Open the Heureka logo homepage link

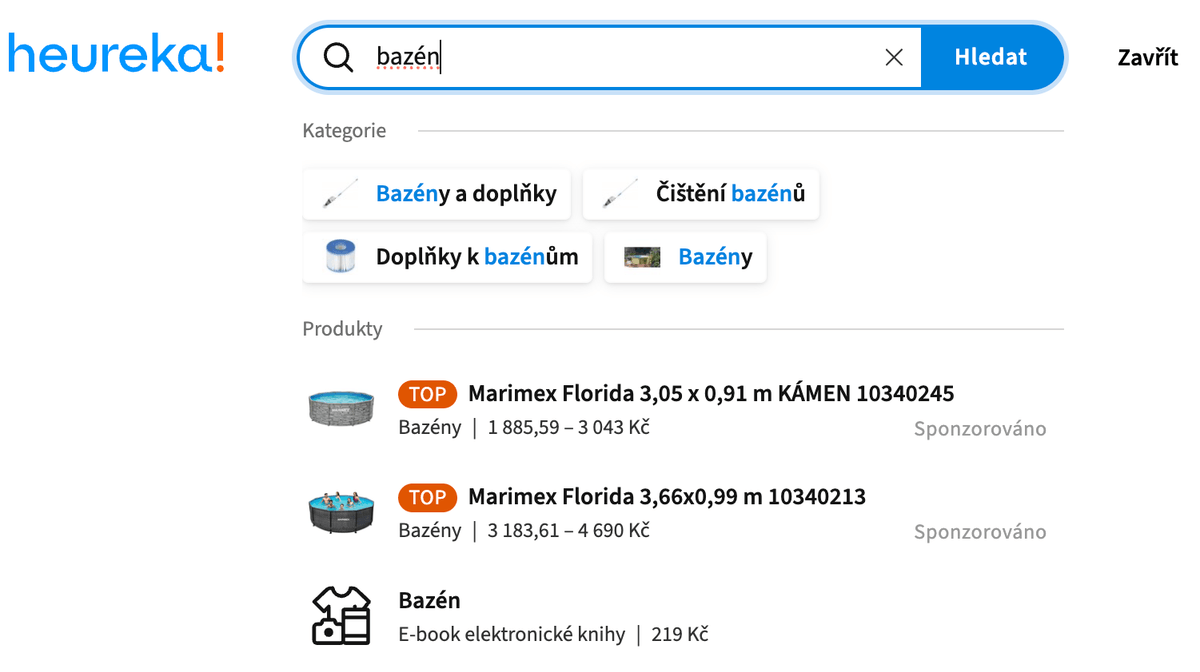[116, 52]
